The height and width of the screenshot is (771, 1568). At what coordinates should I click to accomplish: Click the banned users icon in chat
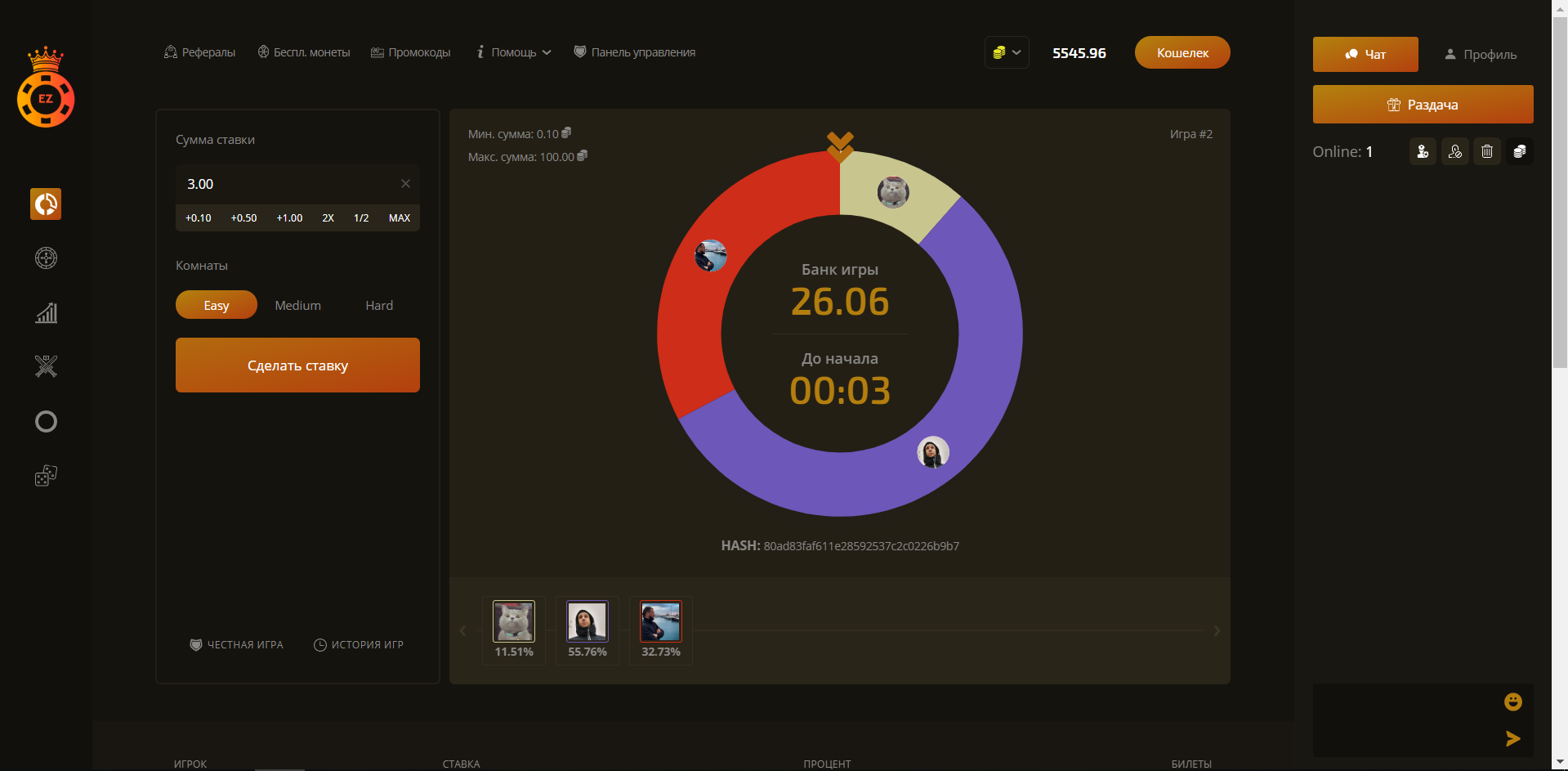coord(1454,151)
